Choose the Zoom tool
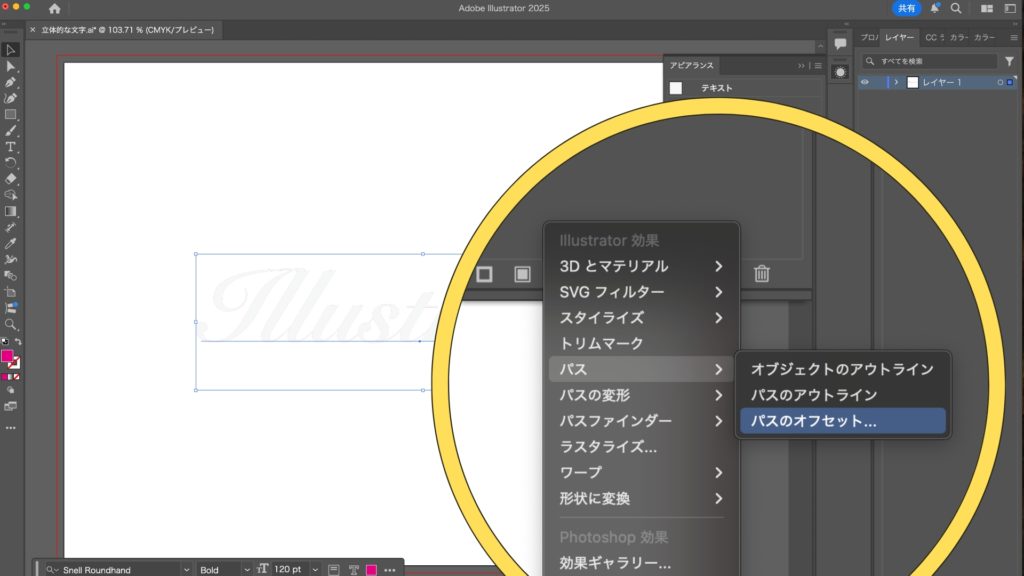 pos(11,324)
